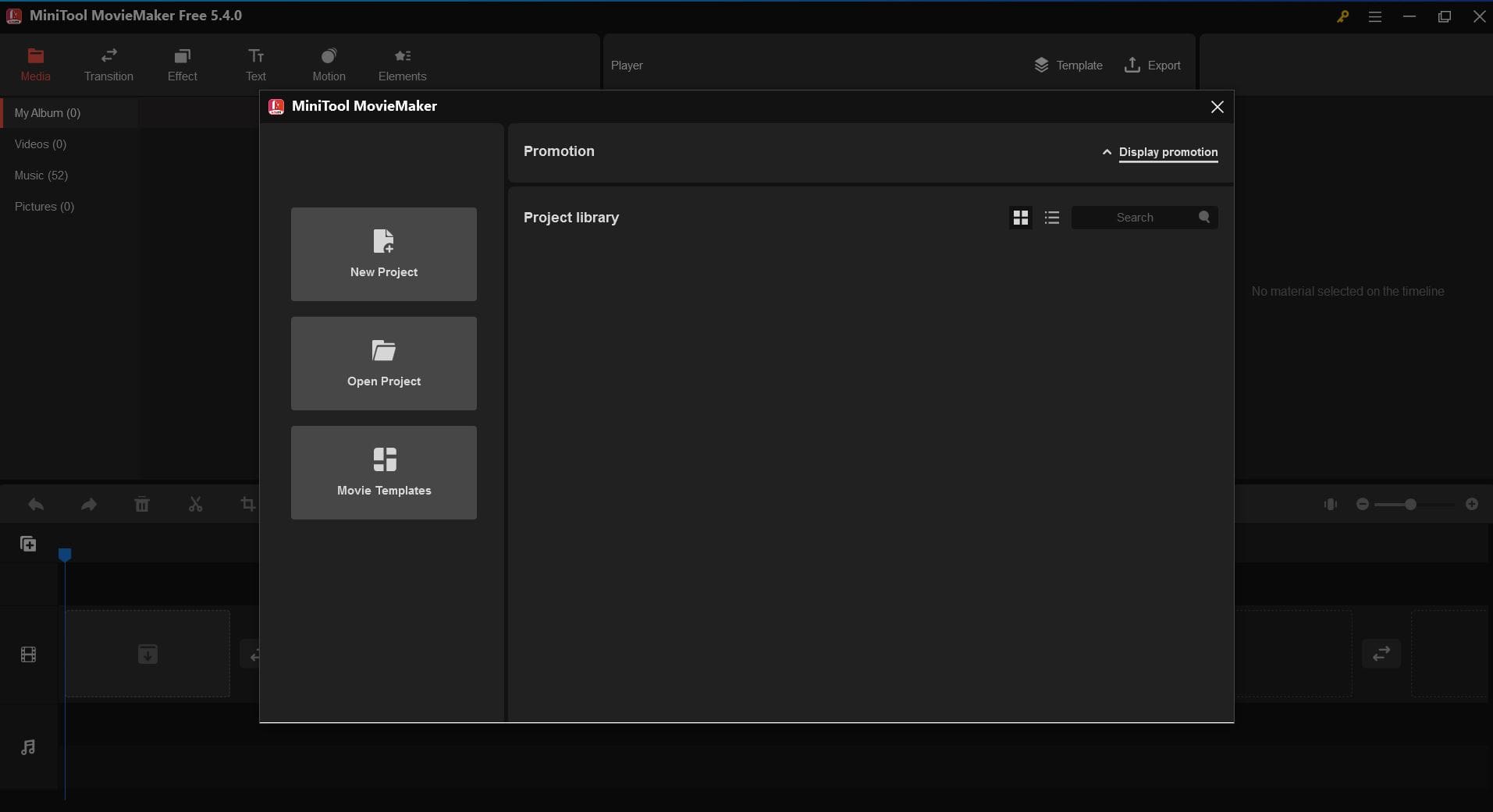
Task: Click the video track film icon
Action: point(28,654)
